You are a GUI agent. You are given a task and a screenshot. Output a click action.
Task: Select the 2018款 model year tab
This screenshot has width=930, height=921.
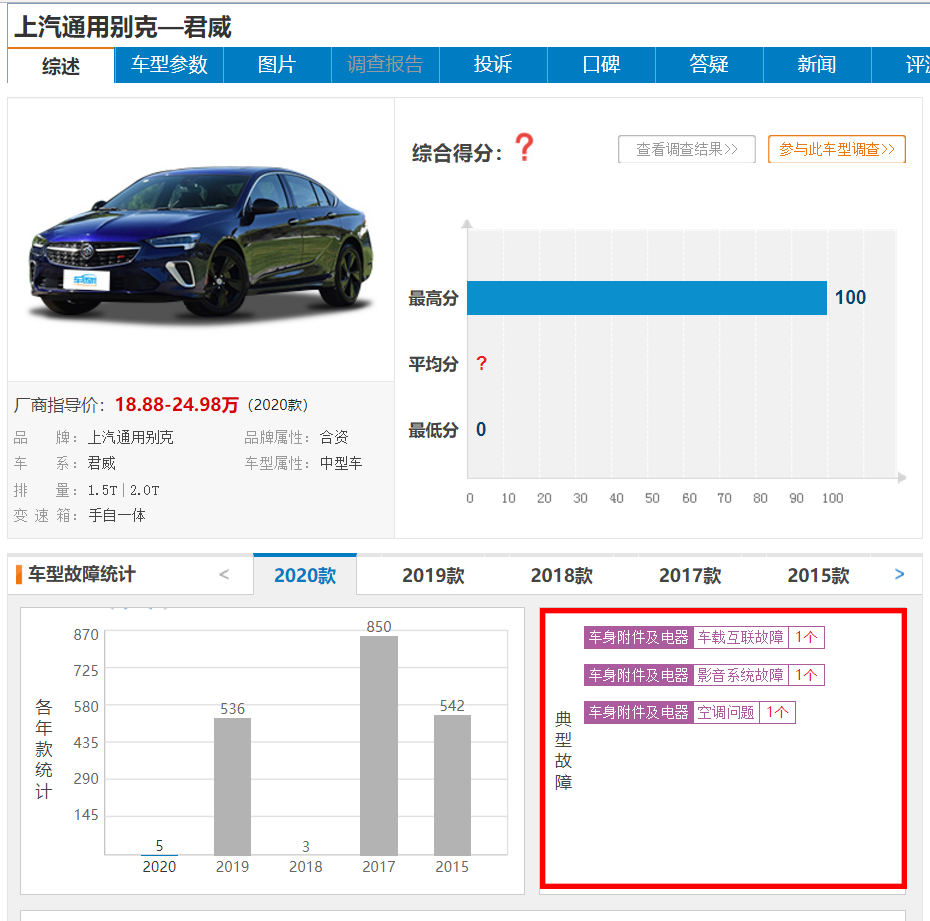(x=562, y=575)
